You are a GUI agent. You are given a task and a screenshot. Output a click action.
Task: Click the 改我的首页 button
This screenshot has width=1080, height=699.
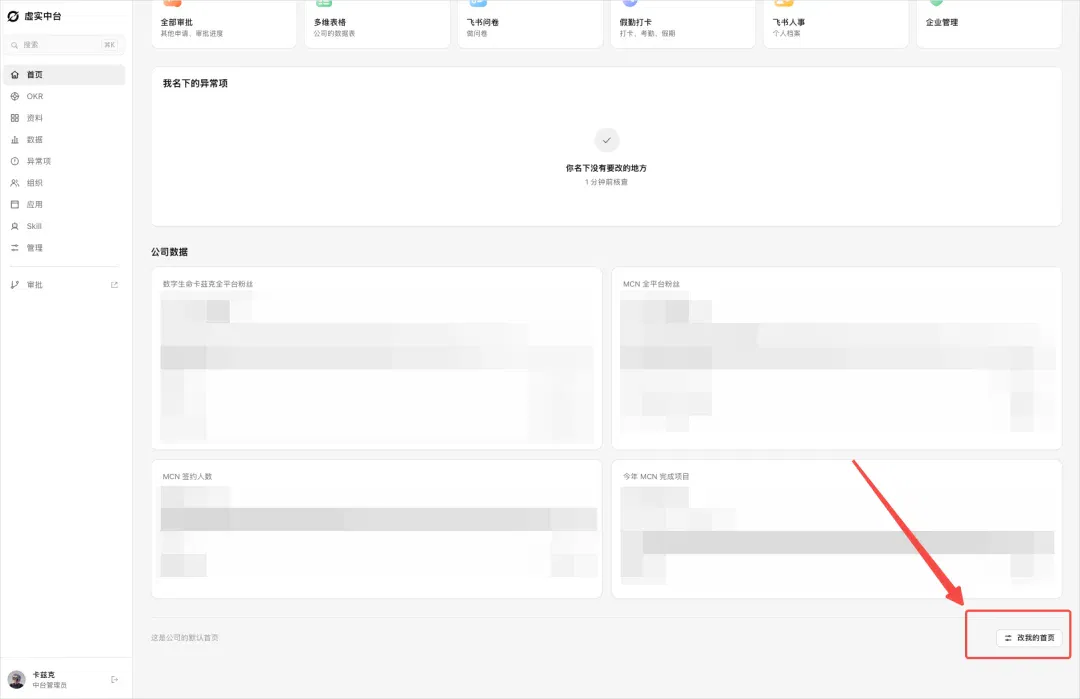(1028, 638)
